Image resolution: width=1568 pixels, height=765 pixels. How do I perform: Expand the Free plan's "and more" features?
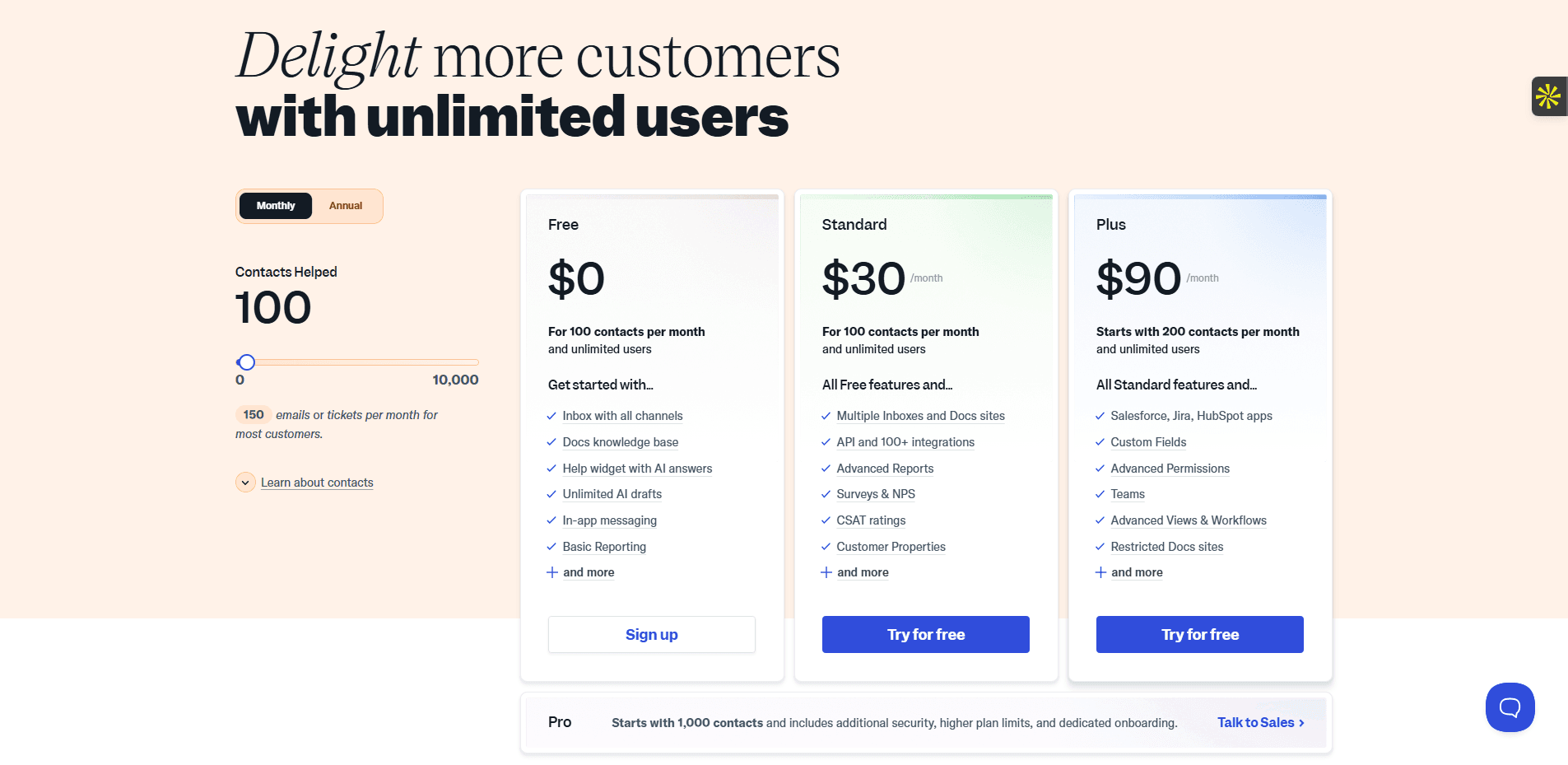click(x=588, y=572)
